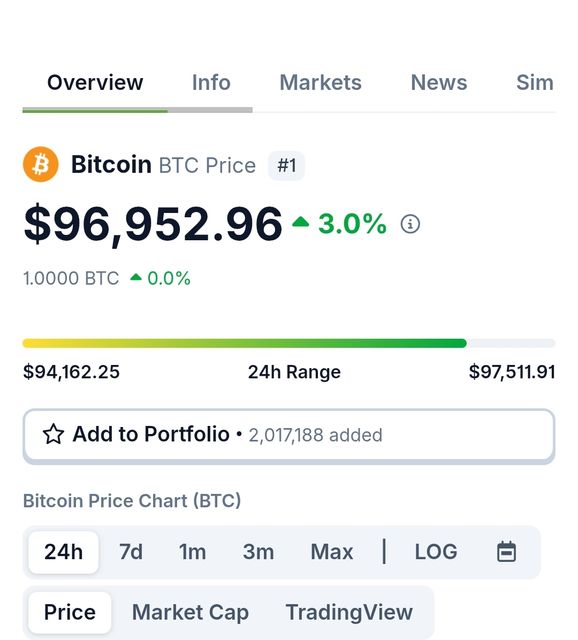This screenshot has width=578, height=640.
Task: Click the small green arrow beside 0.0%
Action: (136, 278)
